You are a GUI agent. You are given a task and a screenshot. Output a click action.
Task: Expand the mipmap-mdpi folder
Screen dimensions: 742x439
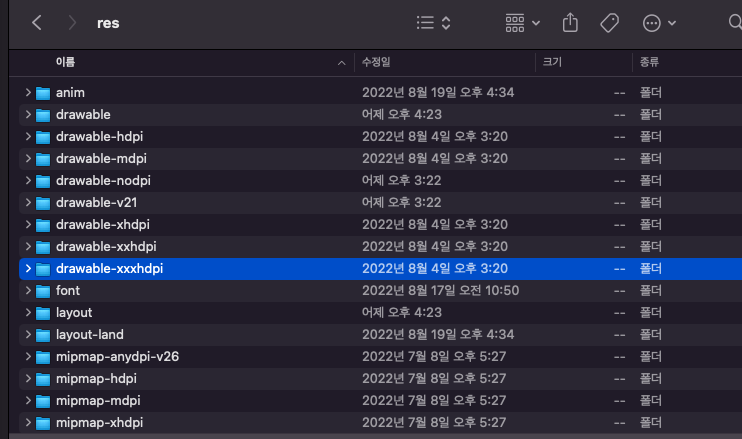[x=28, y=400]
